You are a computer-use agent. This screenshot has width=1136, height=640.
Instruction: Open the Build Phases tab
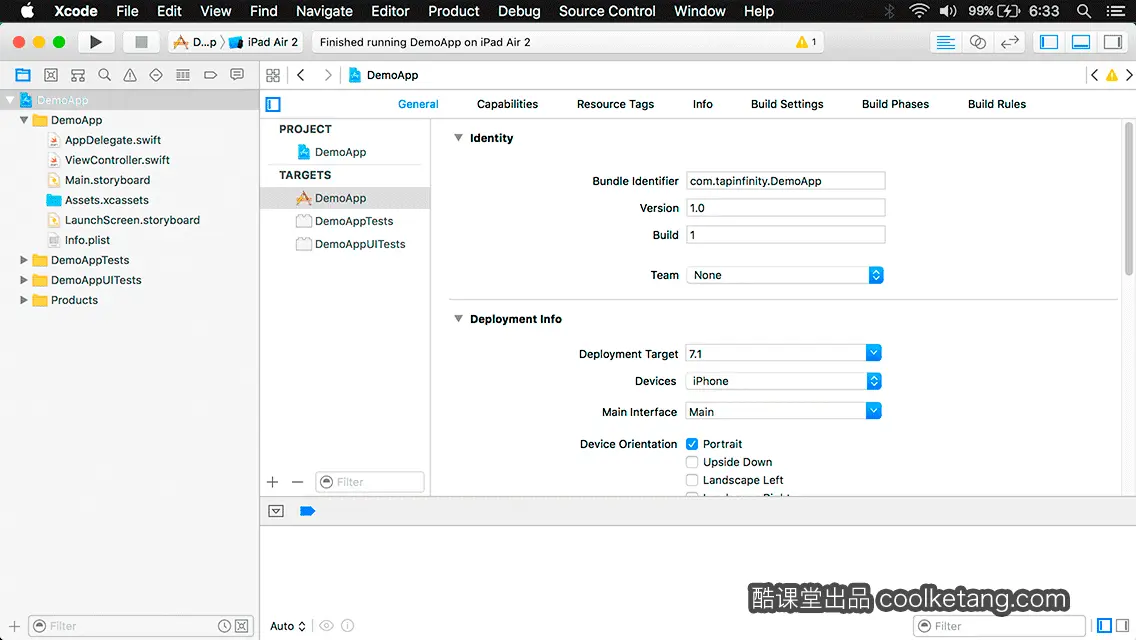(895, 104)
